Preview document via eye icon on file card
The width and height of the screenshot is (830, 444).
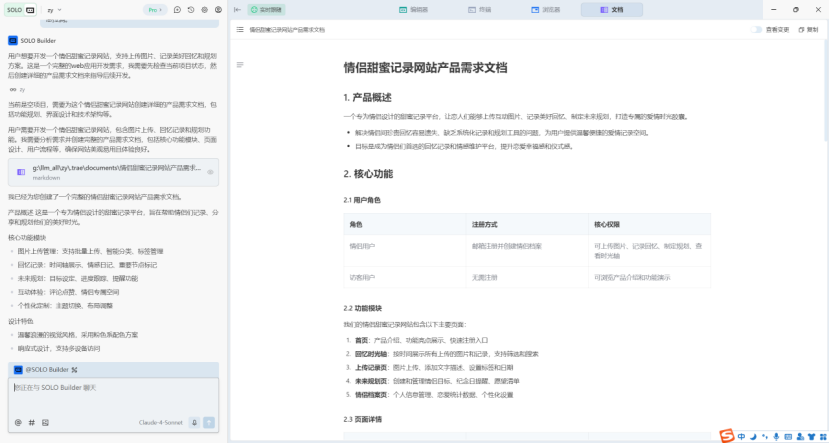coord(210,172)
